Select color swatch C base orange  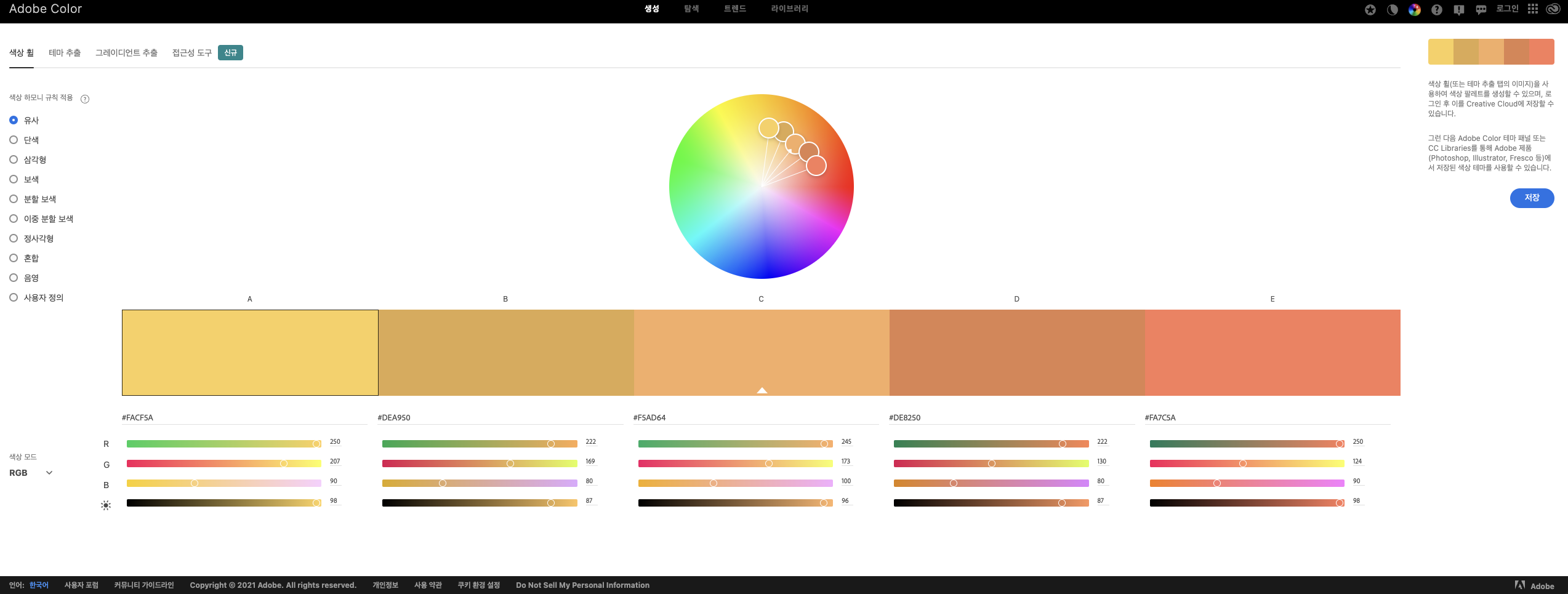pyautogui.click(x=762, y=353)
